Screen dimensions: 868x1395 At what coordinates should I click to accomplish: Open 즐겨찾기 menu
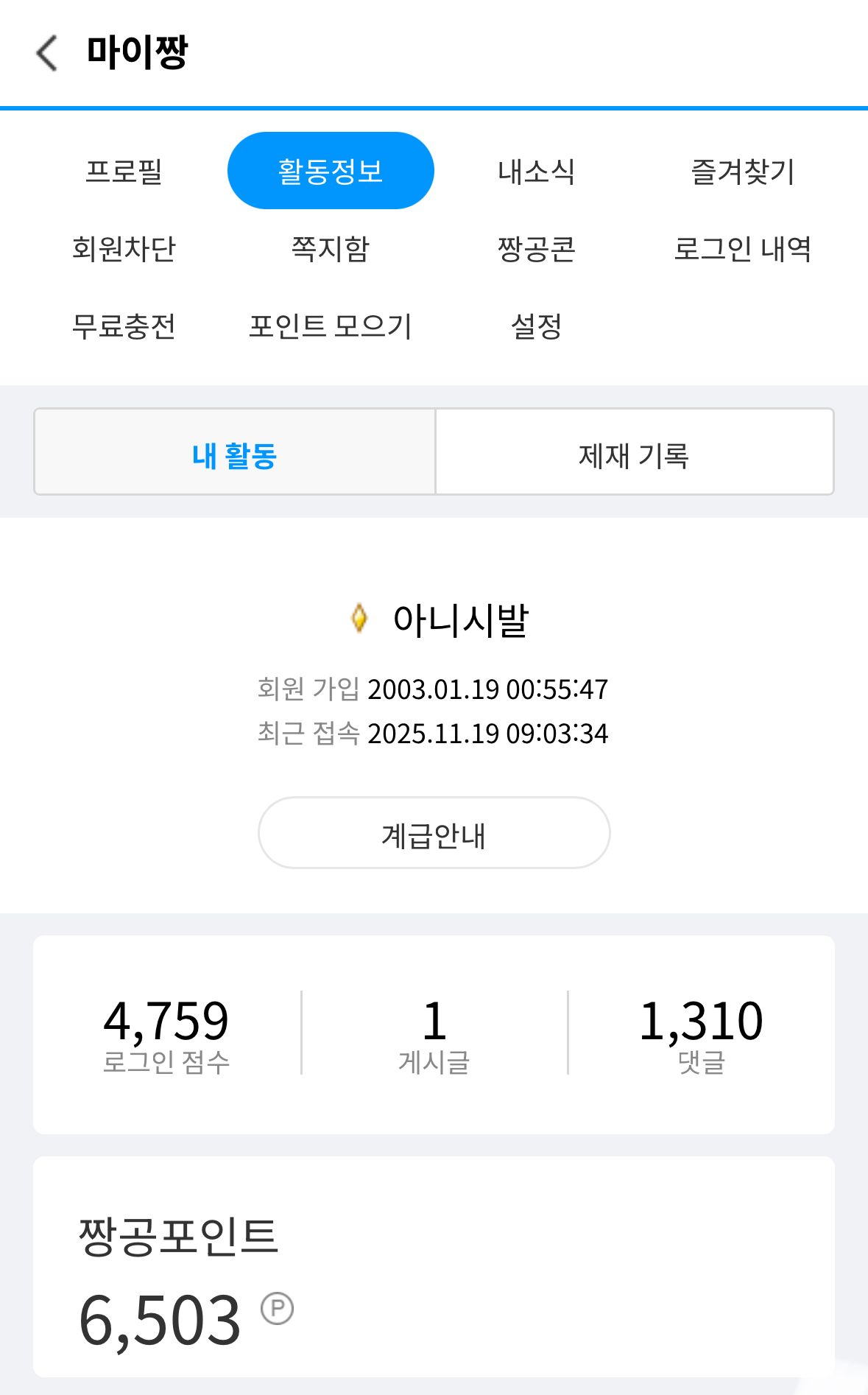tap(743, 172)
